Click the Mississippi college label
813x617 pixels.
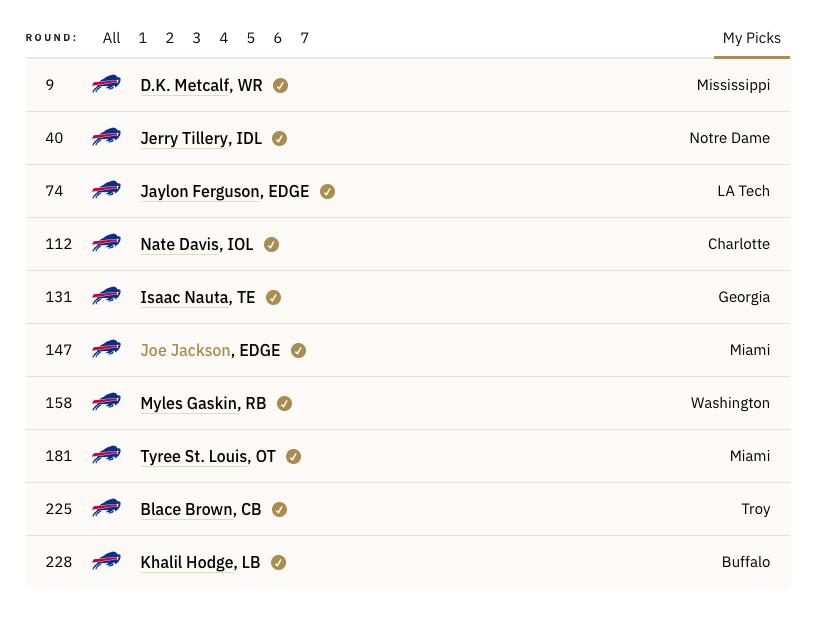[733, 85]
